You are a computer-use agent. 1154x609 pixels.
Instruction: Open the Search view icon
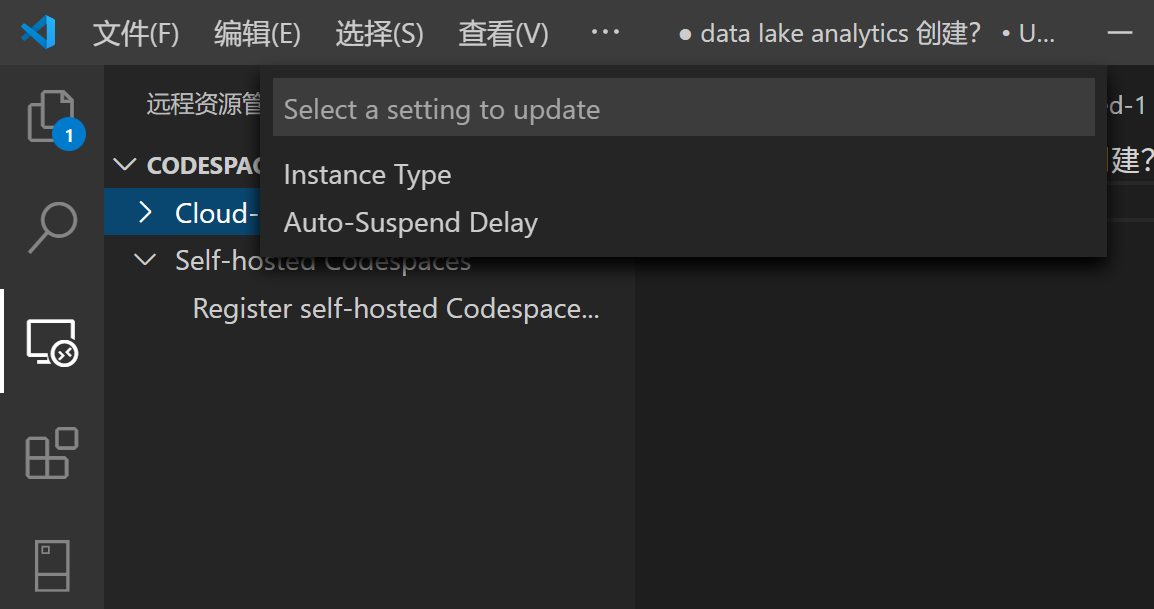[51, 227]
